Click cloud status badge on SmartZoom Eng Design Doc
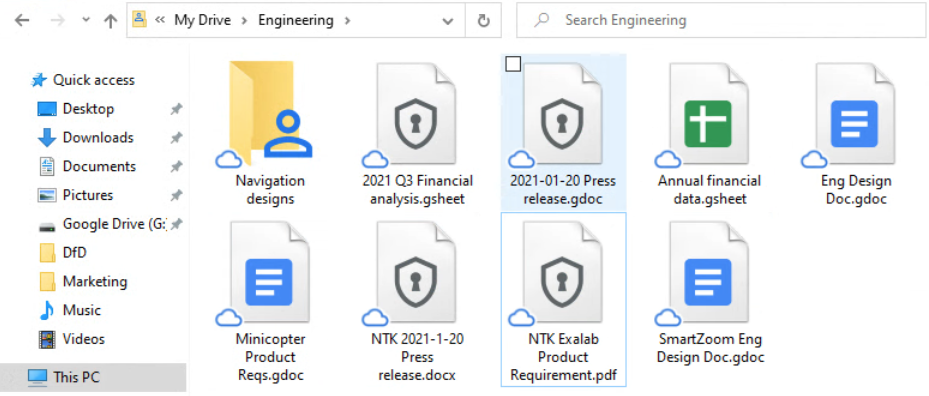929x396 pixels. coord(668,318)
